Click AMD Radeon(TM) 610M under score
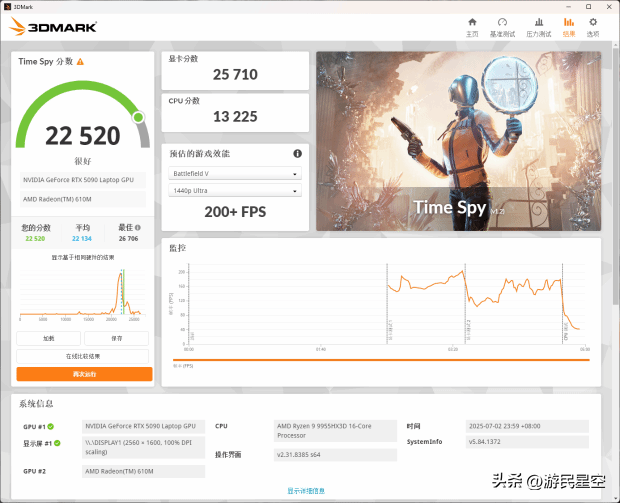Screen dimensions: 620x503 click(83, 199)
